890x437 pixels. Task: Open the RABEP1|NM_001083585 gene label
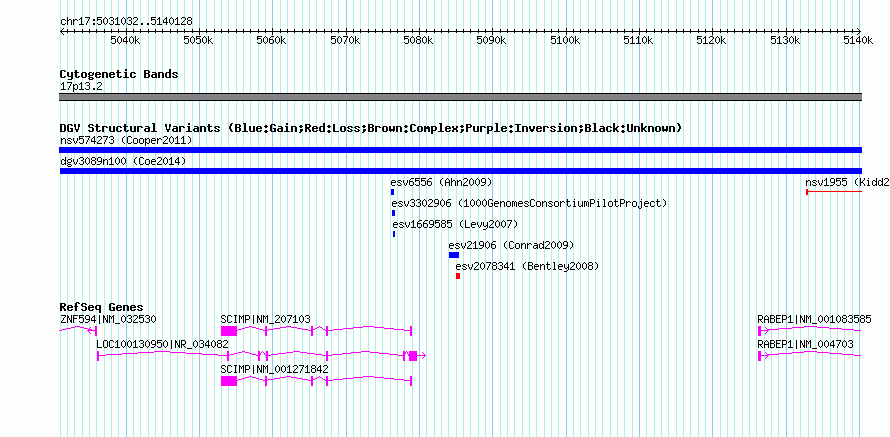click(x=815, y=320)
